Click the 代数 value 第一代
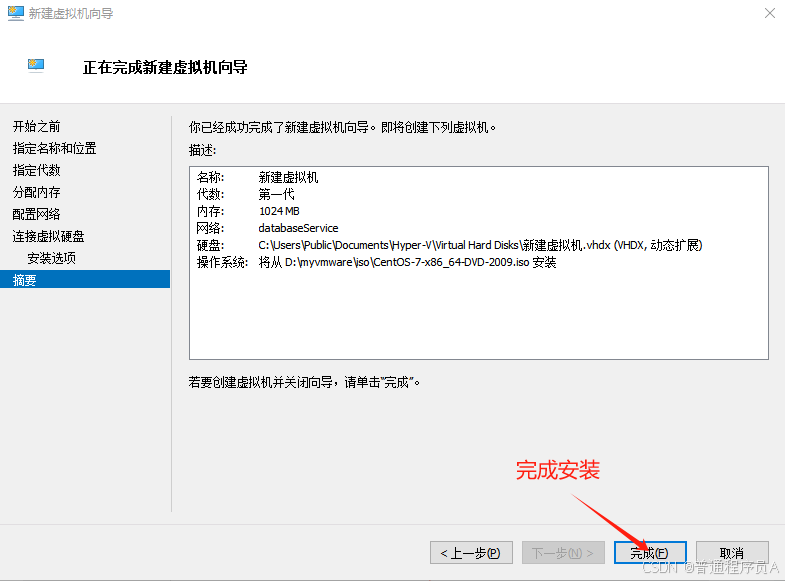This screenshot has width=785, height=581. pos(276,195)
